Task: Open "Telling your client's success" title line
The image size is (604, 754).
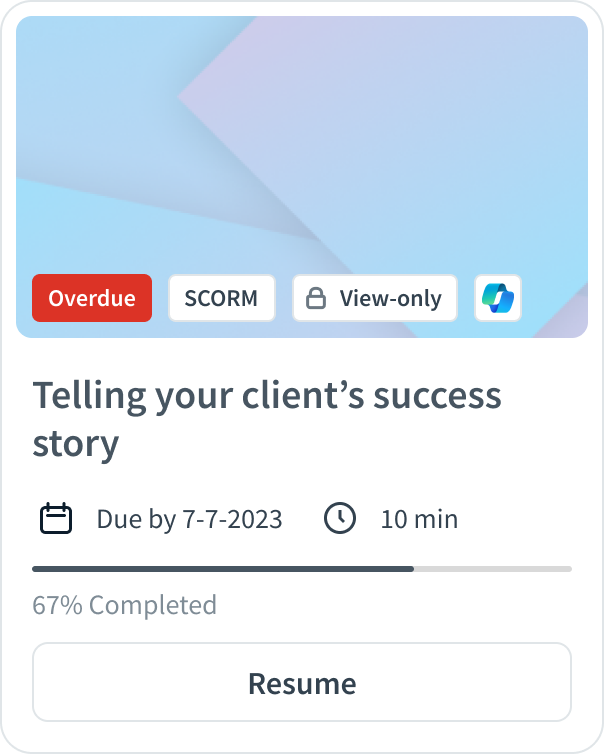Action: 267,396
